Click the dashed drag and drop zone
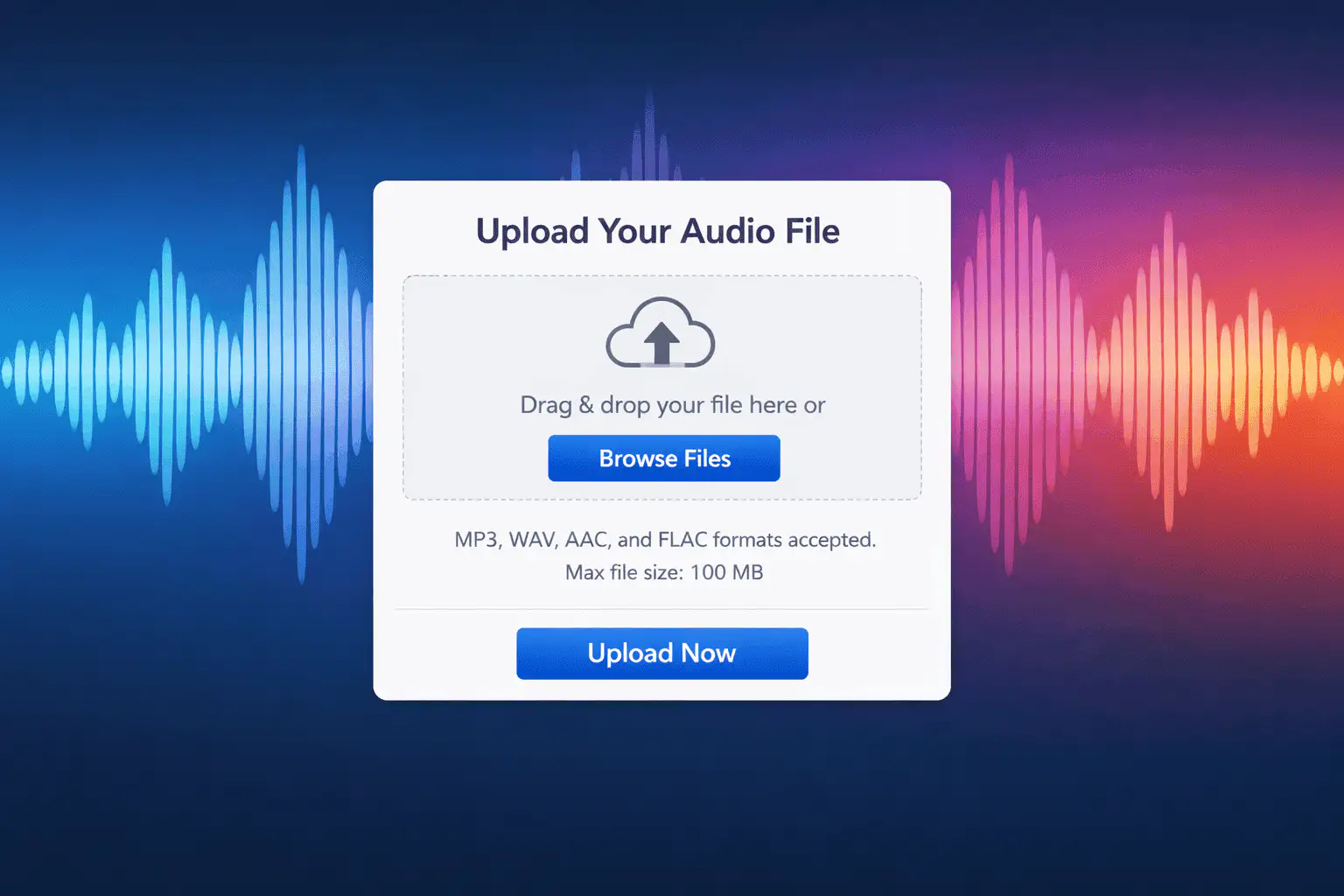1344x896 pixels. (x=662, y=388)
